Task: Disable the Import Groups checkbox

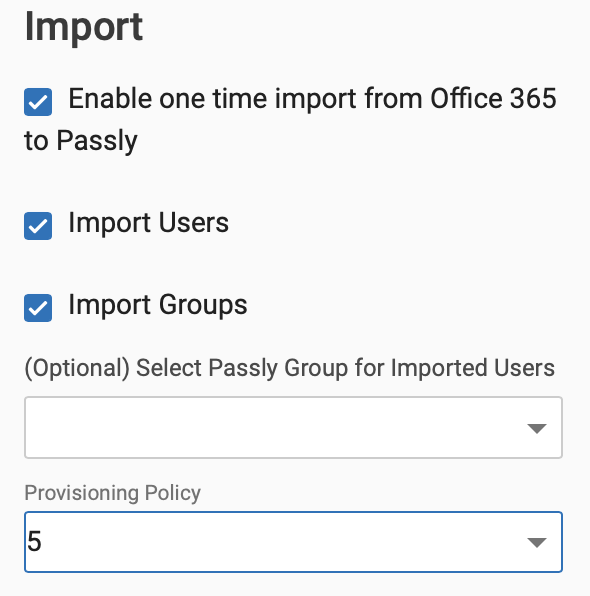Action: click(38, 308)
